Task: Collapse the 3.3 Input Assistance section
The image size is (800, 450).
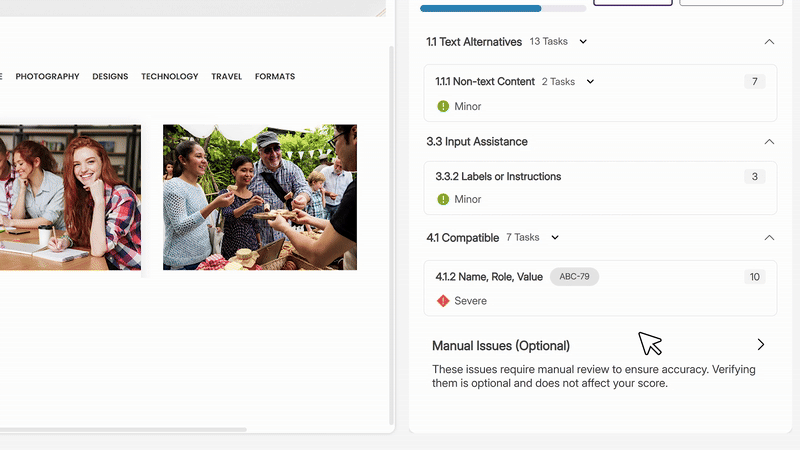Action: click(x=769, y=142)
